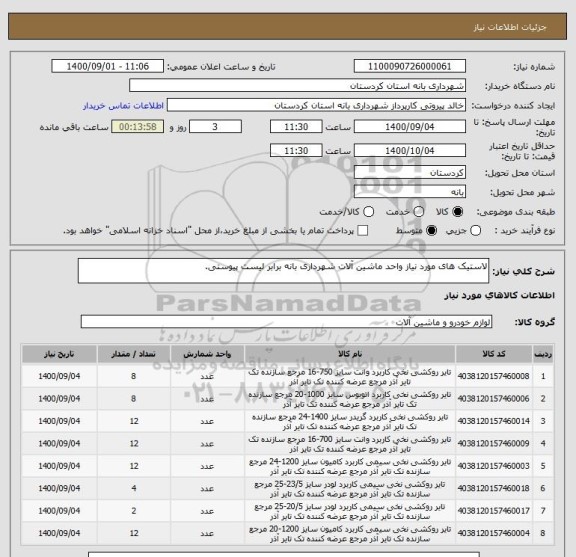Click product code 4038120157460009
The width and height of the screenshot is (576, 557).
click(x=494, y=443)
